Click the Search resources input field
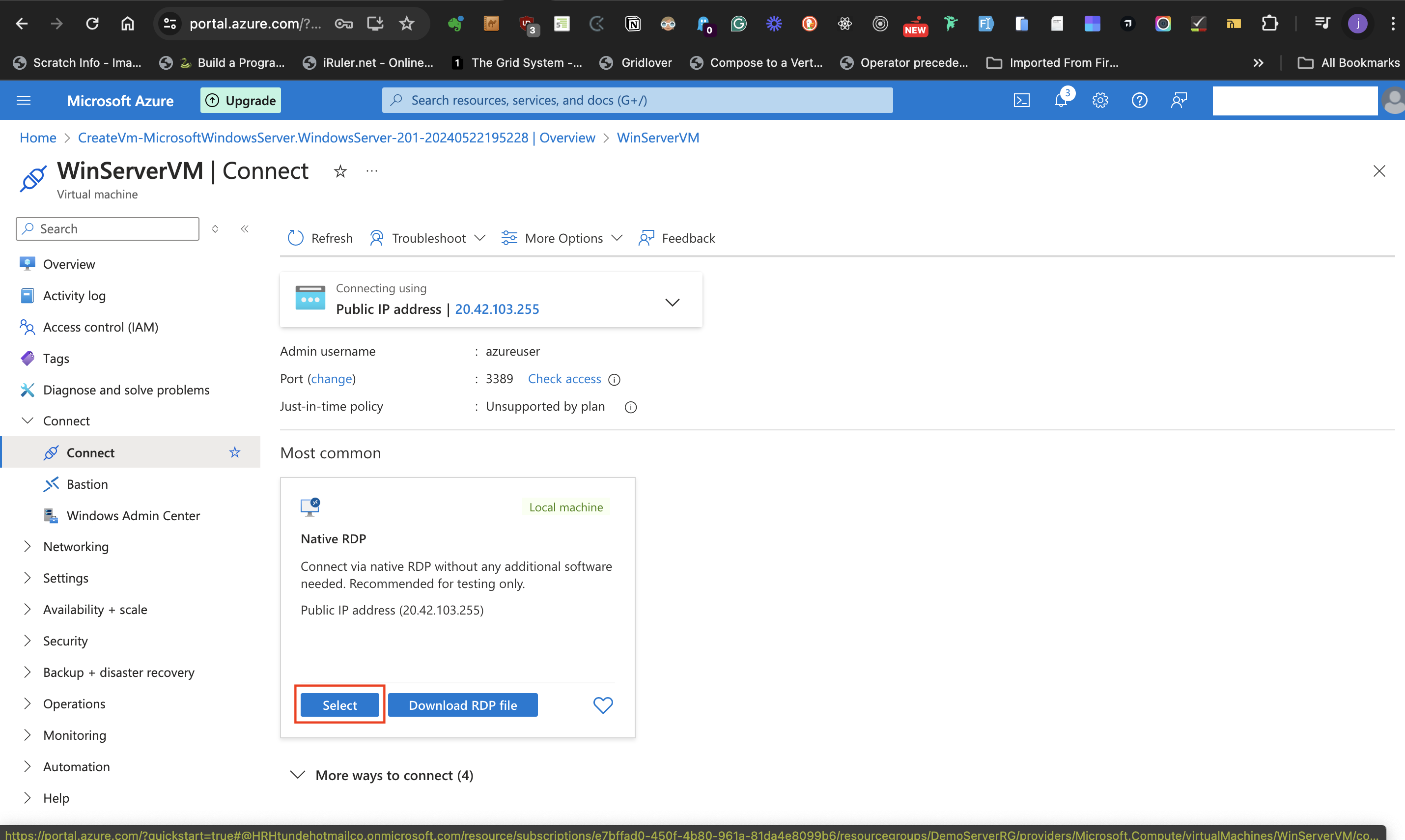Image resolution: width=1405 pixels, height=840 pixels. coord(637,100)
